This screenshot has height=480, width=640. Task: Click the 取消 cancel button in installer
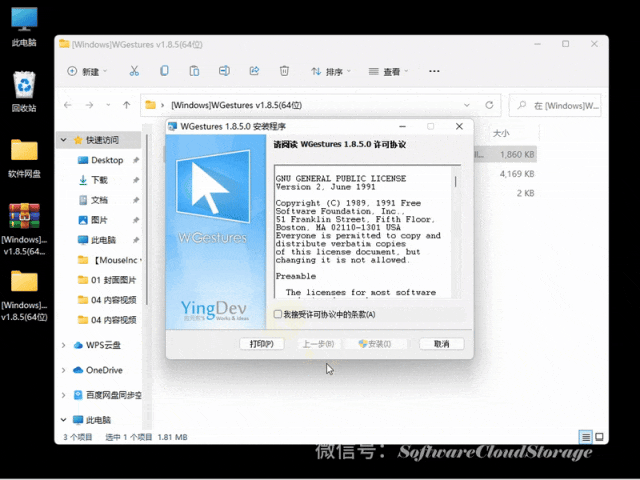(x=442, y=344)
